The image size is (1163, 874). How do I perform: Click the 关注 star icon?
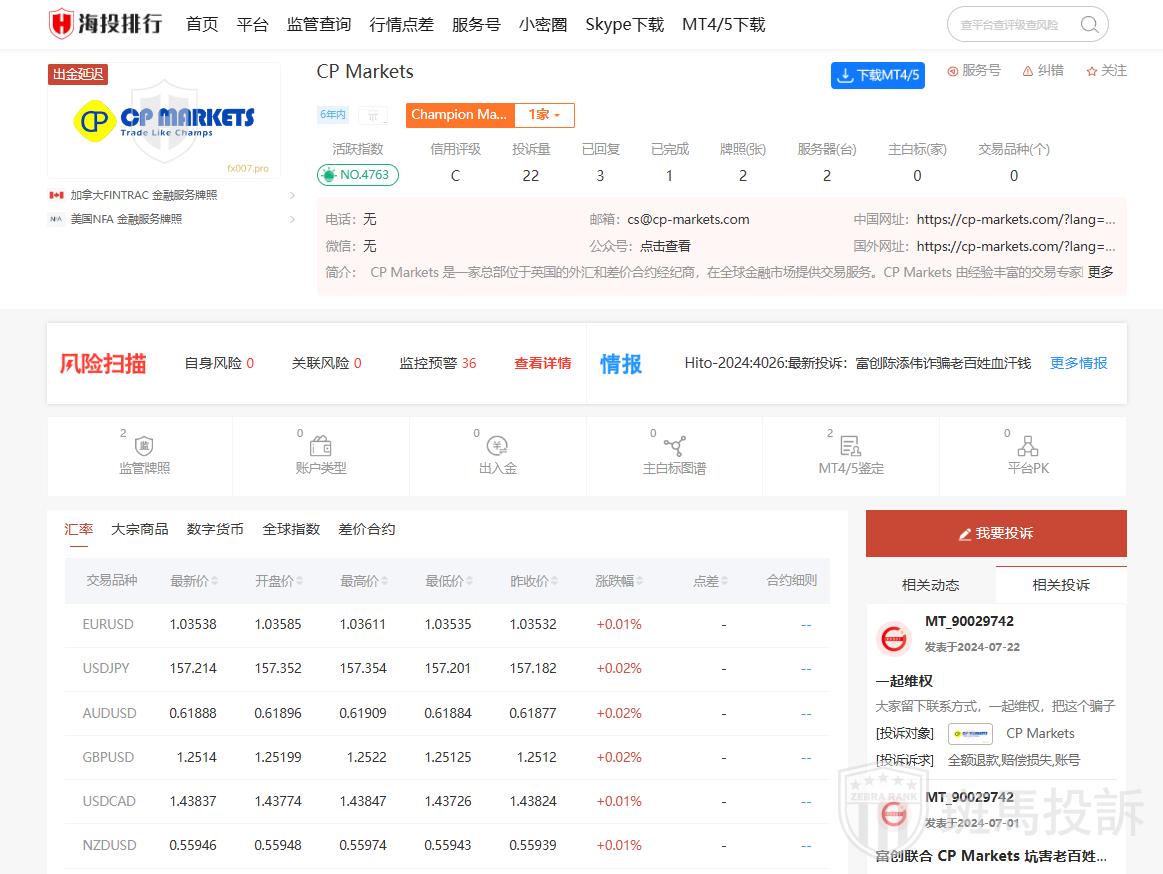1092,71
